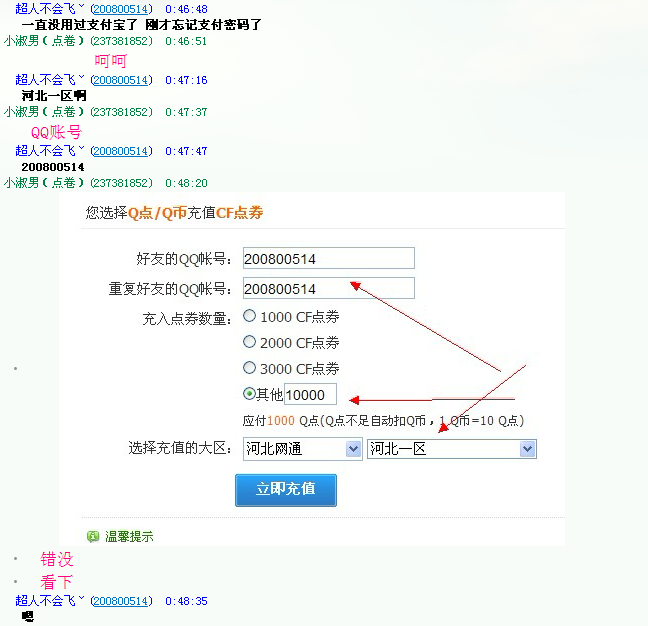The image size is (648, 626).
Task: Open the 河北一区 server dropdown
Action: click(452, 449)
